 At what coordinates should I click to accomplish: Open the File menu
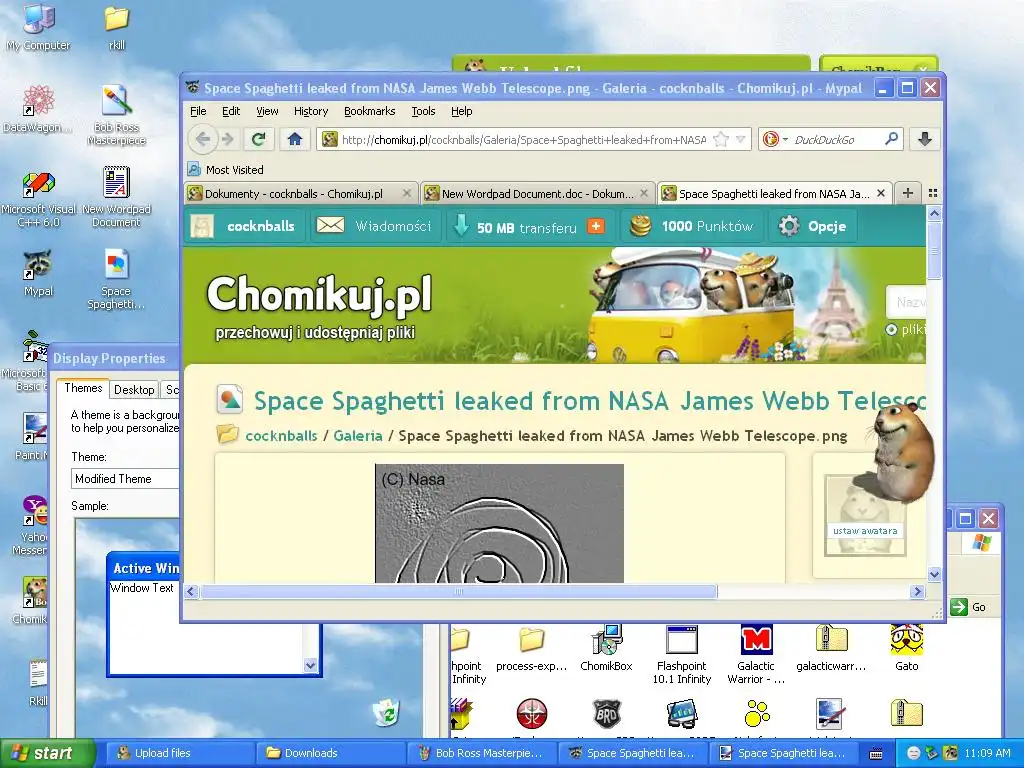tap(198, 111)
